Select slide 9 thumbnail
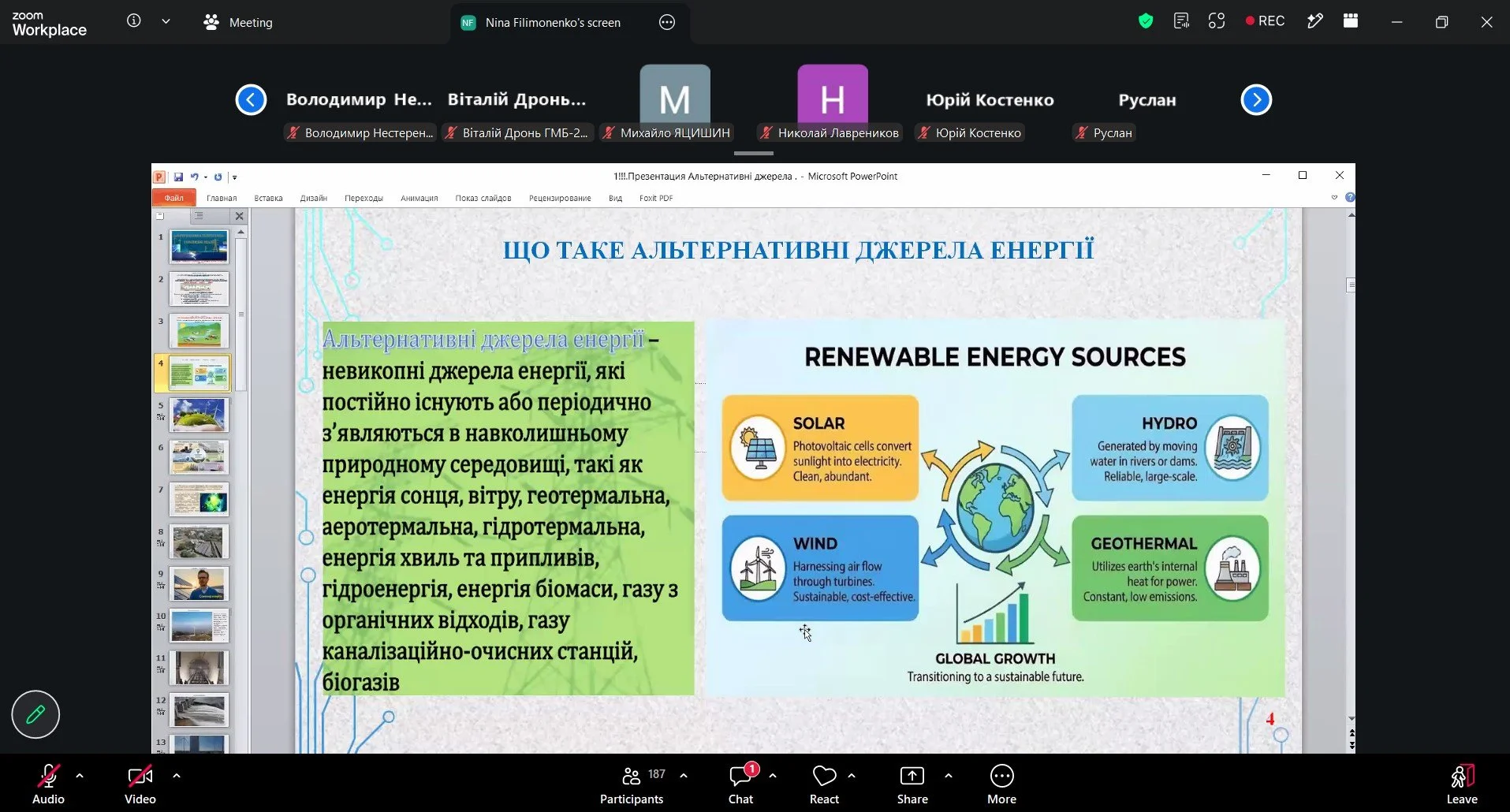This screenshot has width=1510, height=812. pyautogui.click(x=199, y=584)
